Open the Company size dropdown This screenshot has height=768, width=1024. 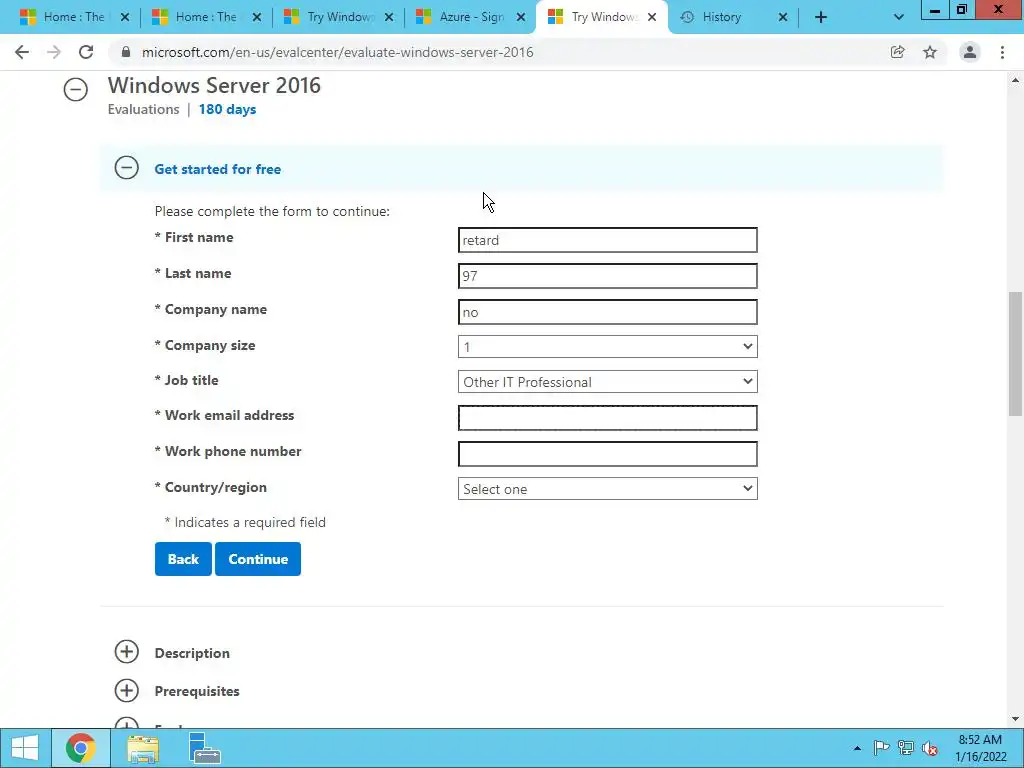click(x=607, y=347)
